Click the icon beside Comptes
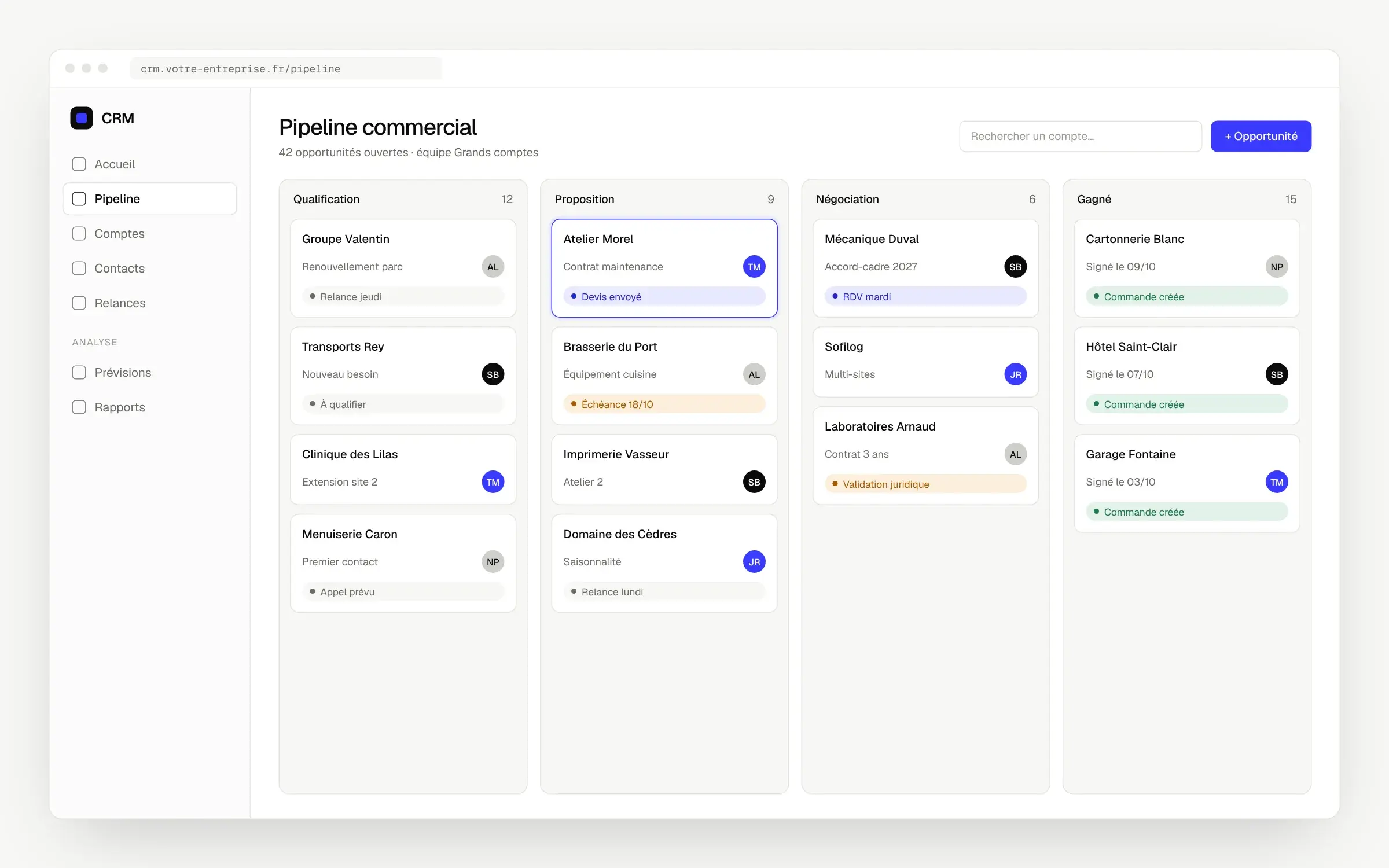The image size is (1389, 868). click(79, 234)
